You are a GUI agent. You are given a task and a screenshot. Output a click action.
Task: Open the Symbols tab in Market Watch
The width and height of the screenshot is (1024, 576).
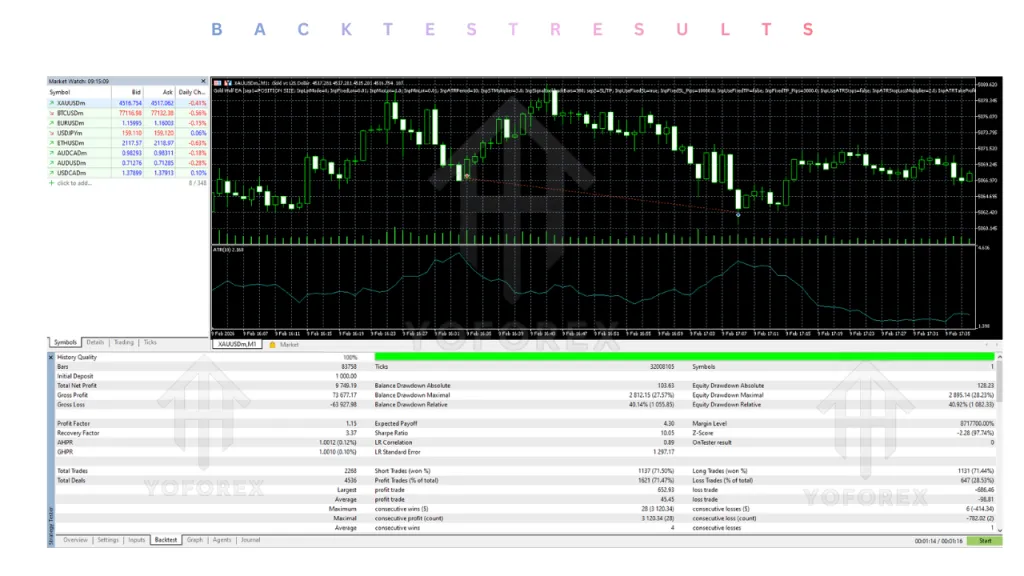coord(65,342)
